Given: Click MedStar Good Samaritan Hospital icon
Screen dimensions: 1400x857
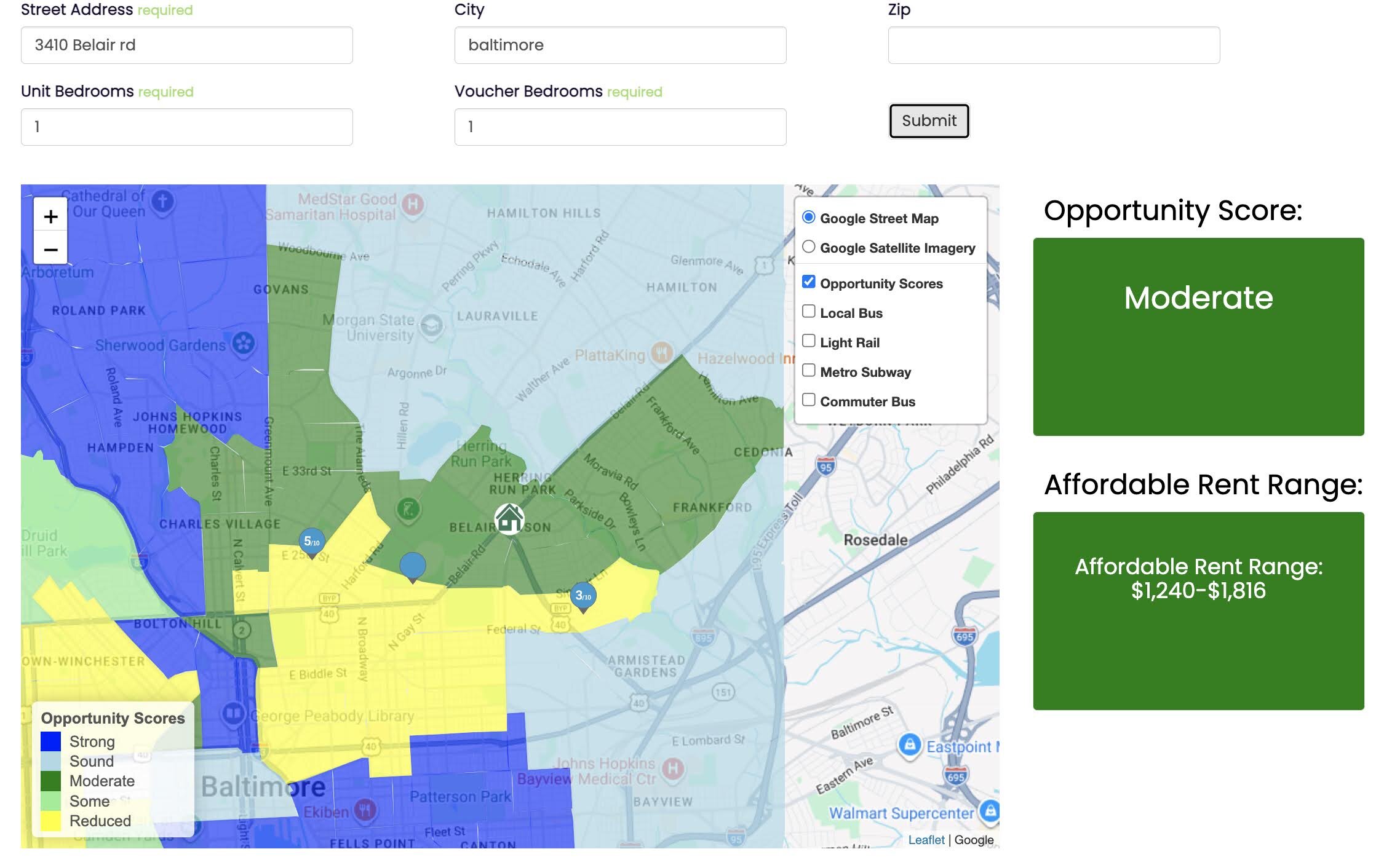Looking at the screenshot, I should point(413,203).
